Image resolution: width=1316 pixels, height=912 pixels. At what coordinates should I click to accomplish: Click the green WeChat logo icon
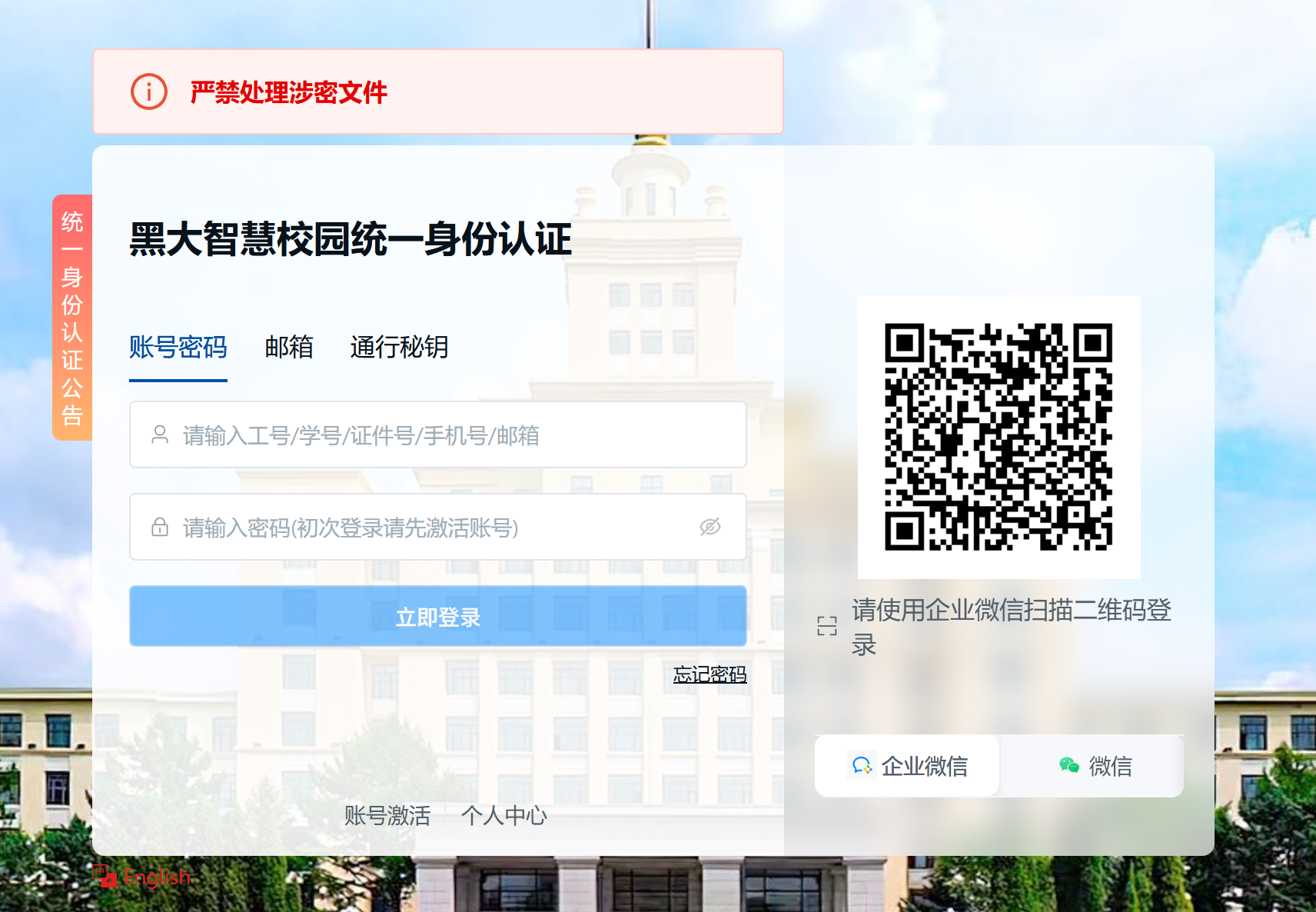coord(1069,765)
